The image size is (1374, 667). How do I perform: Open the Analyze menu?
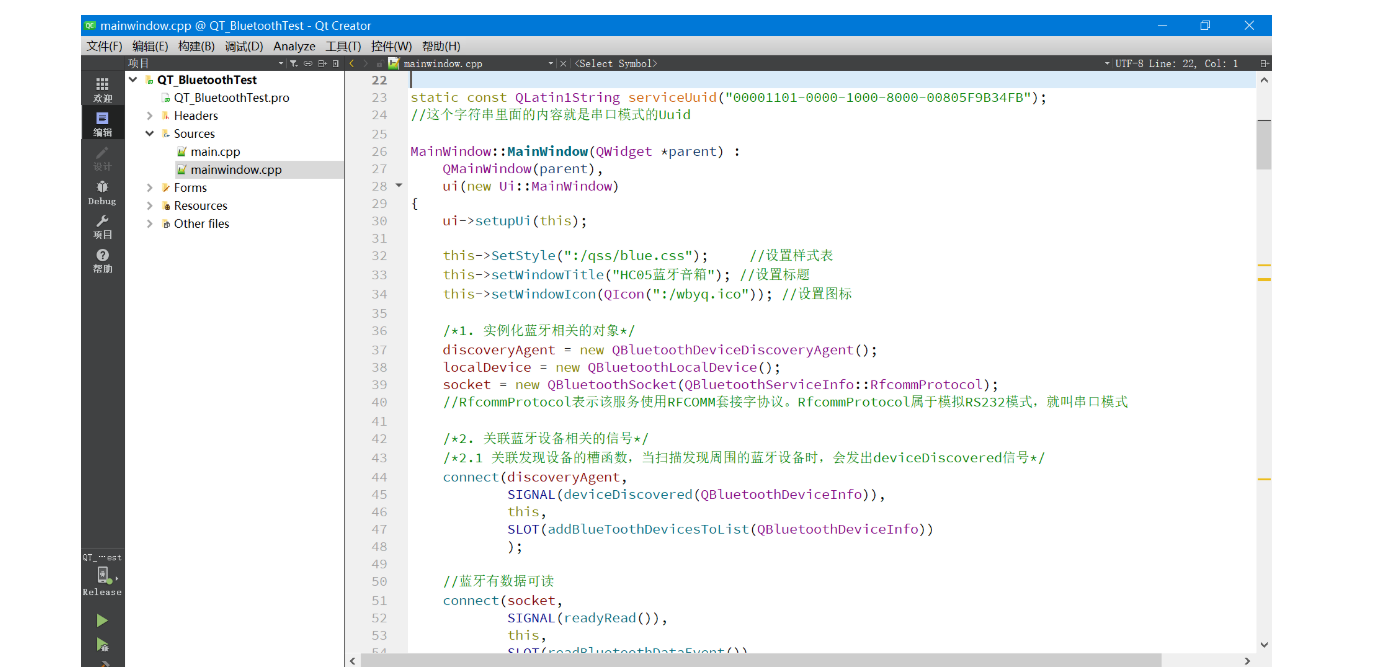(x=294, y=46)
